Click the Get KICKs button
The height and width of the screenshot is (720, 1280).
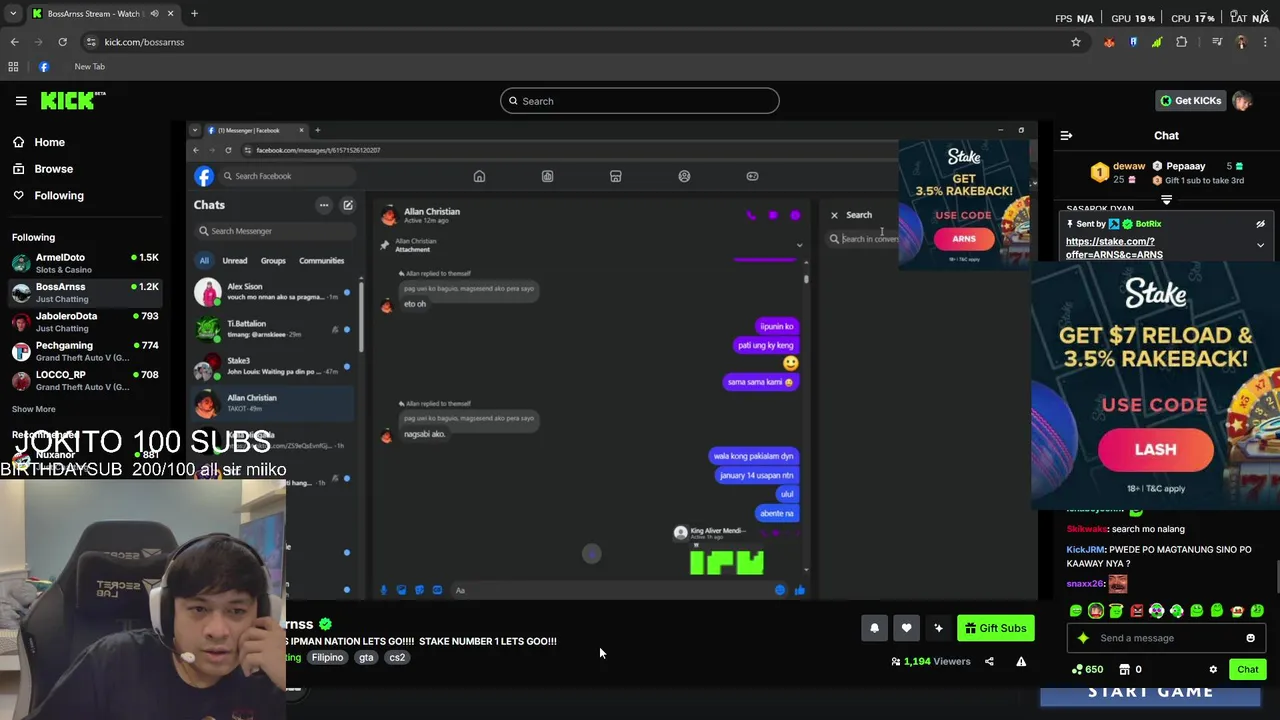(x=1190, y=101)
